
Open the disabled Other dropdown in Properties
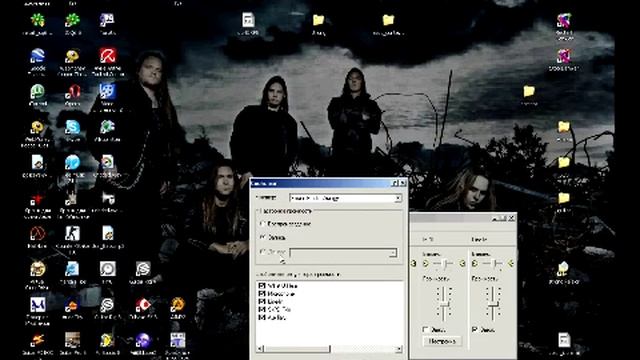343,253
